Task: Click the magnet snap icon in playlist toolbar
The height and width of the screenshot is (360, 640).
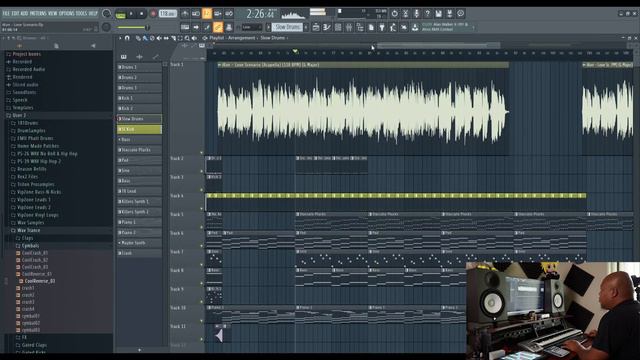Action: [127, 38]
